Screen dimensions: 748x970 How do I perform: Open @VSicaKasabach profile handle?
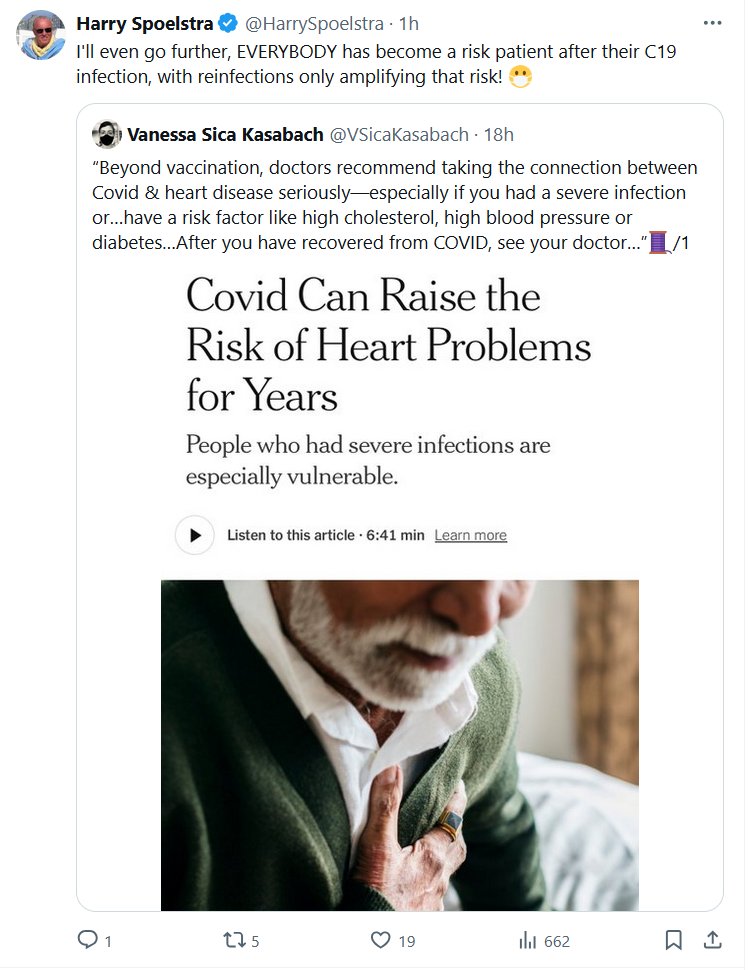click(x=399, y=134)
